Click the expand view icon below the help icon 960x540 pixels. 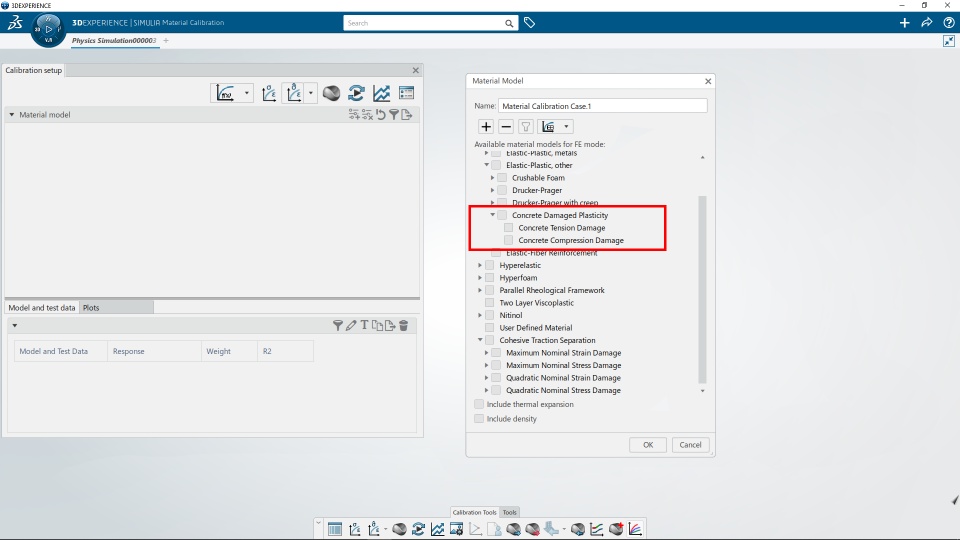pyautogui.click(x=949, y=41)
